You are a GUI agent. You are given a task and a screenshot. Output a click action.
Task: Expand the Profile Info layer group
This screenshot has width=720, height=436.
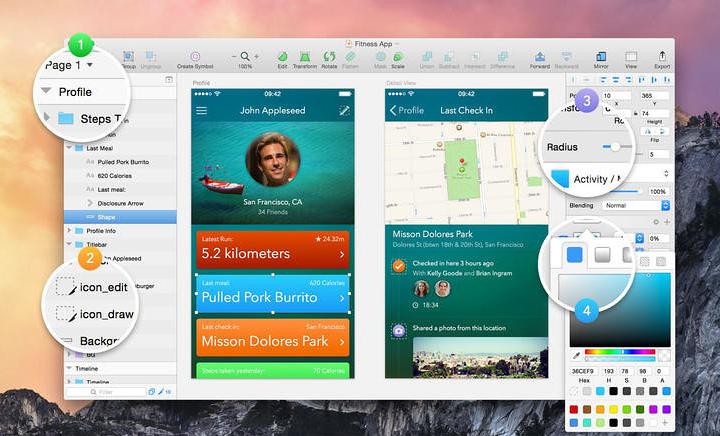click(69, 231)
